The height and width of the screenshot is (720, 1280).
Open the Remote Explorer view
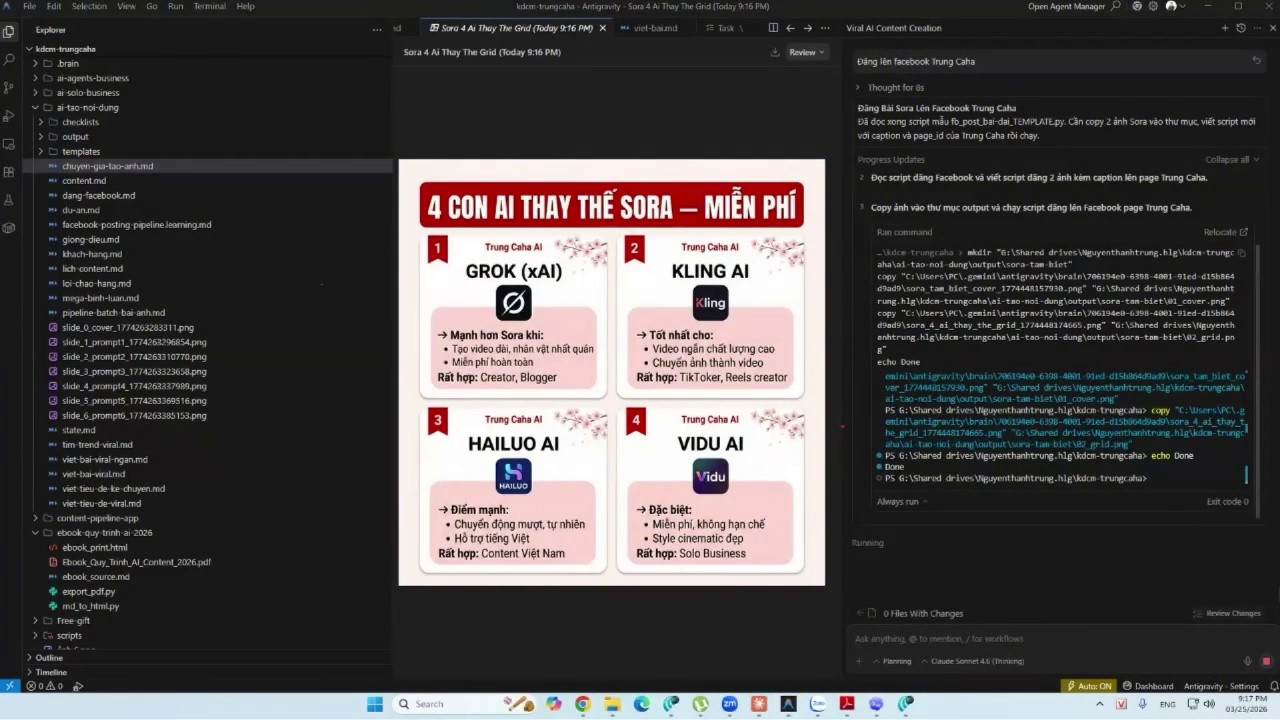tap(9, 144)
